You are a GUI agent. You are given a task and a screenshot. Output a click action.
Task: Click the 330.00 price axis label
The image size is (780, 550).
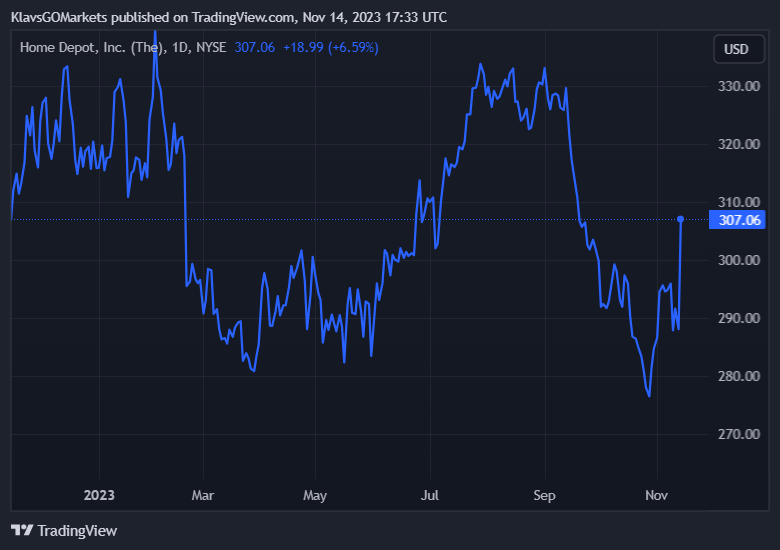point(739,86)
